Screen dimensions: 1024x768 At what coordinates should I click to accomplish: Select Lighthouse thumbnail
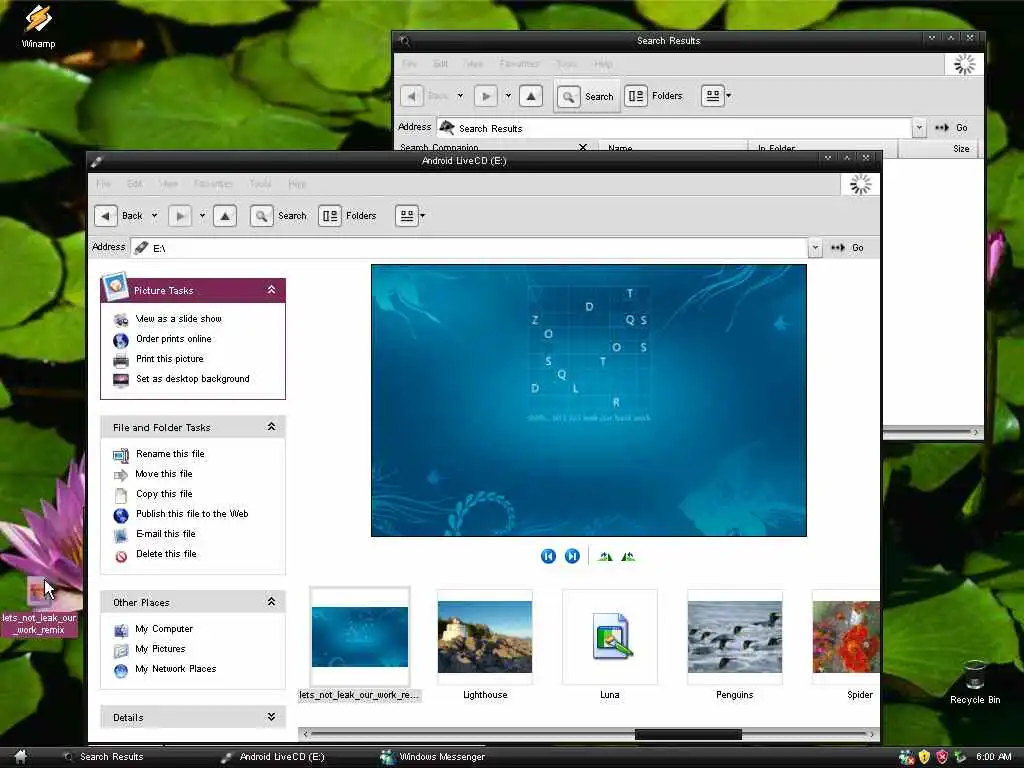click(x=485, y=644)
